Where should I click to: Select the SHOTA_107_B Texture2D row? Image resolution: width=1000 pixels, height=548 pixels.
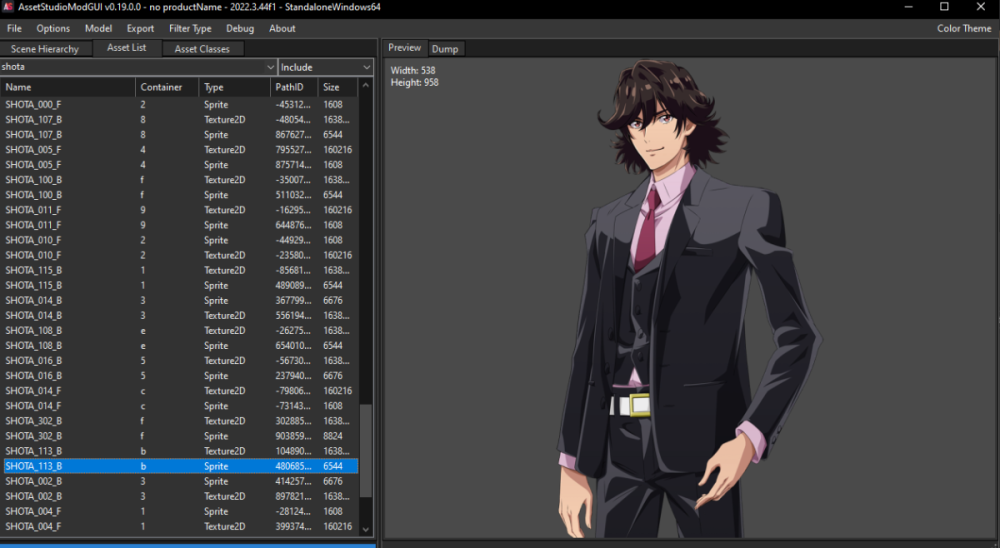180,119
